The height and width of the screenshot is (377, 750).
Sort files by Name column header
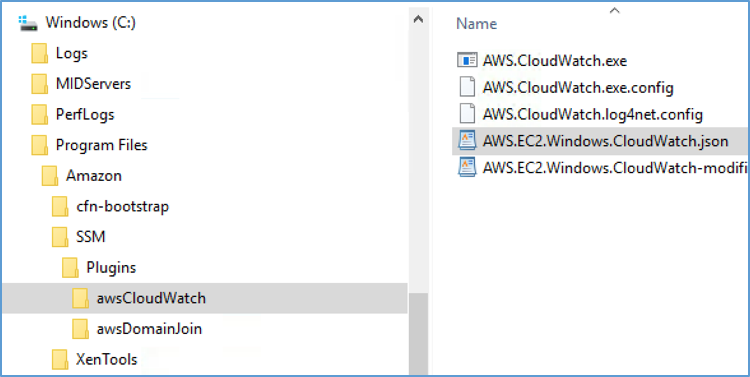476,23
